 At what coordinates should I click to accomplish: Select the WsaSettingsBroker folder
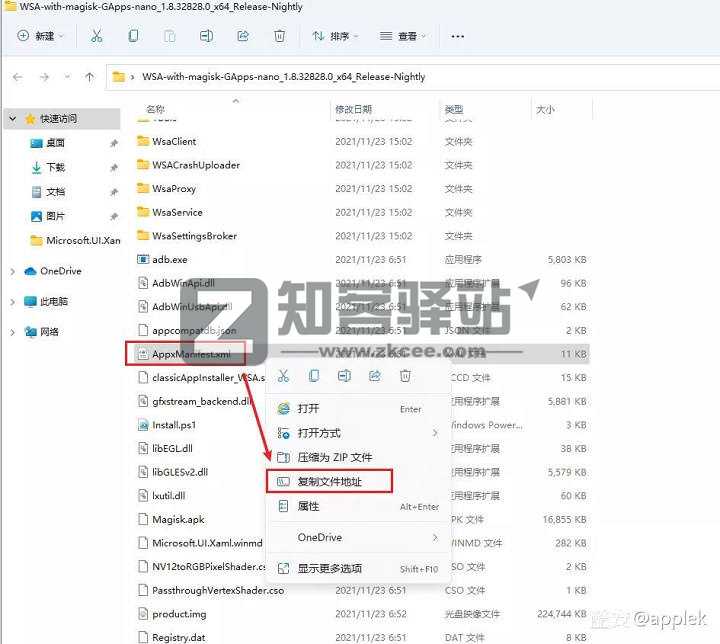[194, 236]
